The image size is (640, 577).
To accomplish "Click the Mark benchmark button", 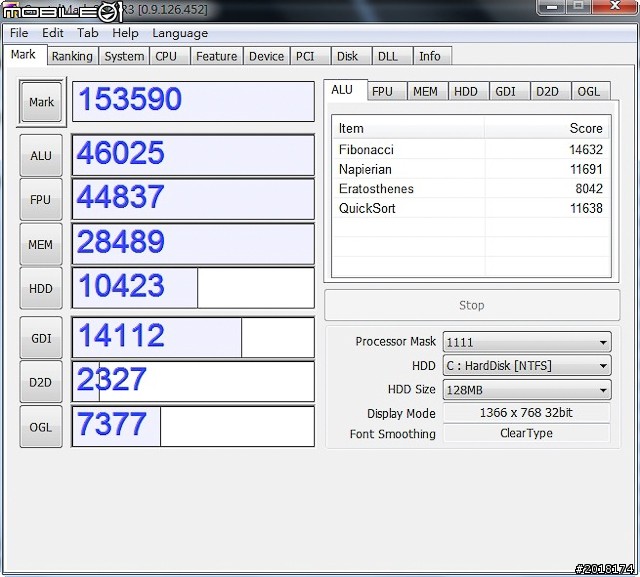I will click(42, 102).
